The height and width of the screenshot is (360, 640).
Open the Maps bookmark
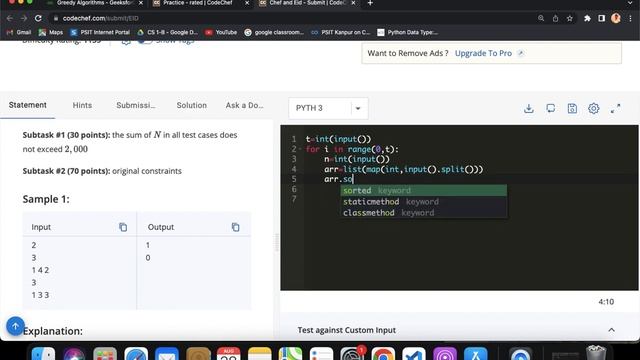point(51,32)
